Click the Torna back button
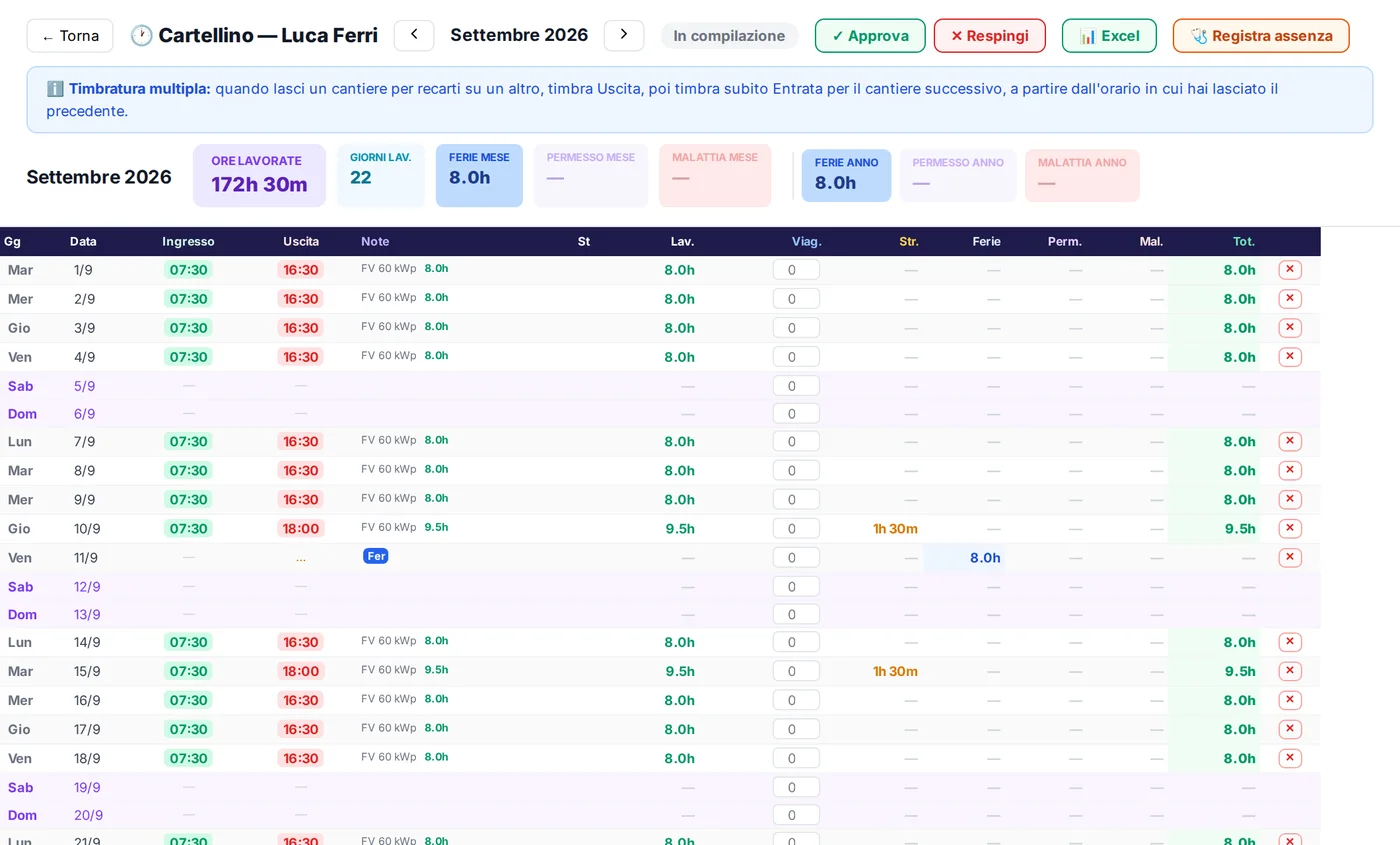Viewport: 1400px width, 845px height. (70, 36)
